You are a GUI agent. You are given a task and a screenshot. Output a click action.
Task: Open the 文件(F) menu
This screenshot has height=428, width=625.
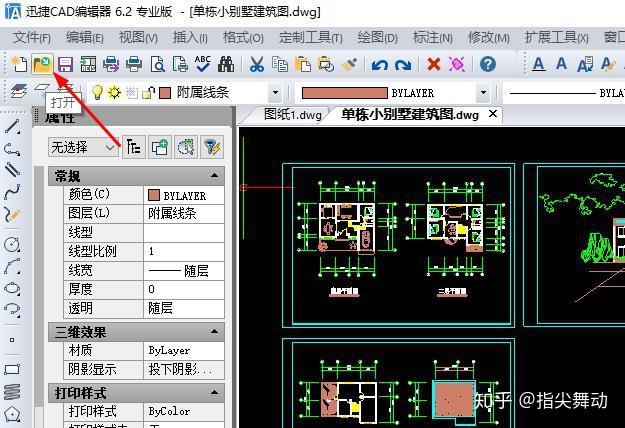[31, 38]
